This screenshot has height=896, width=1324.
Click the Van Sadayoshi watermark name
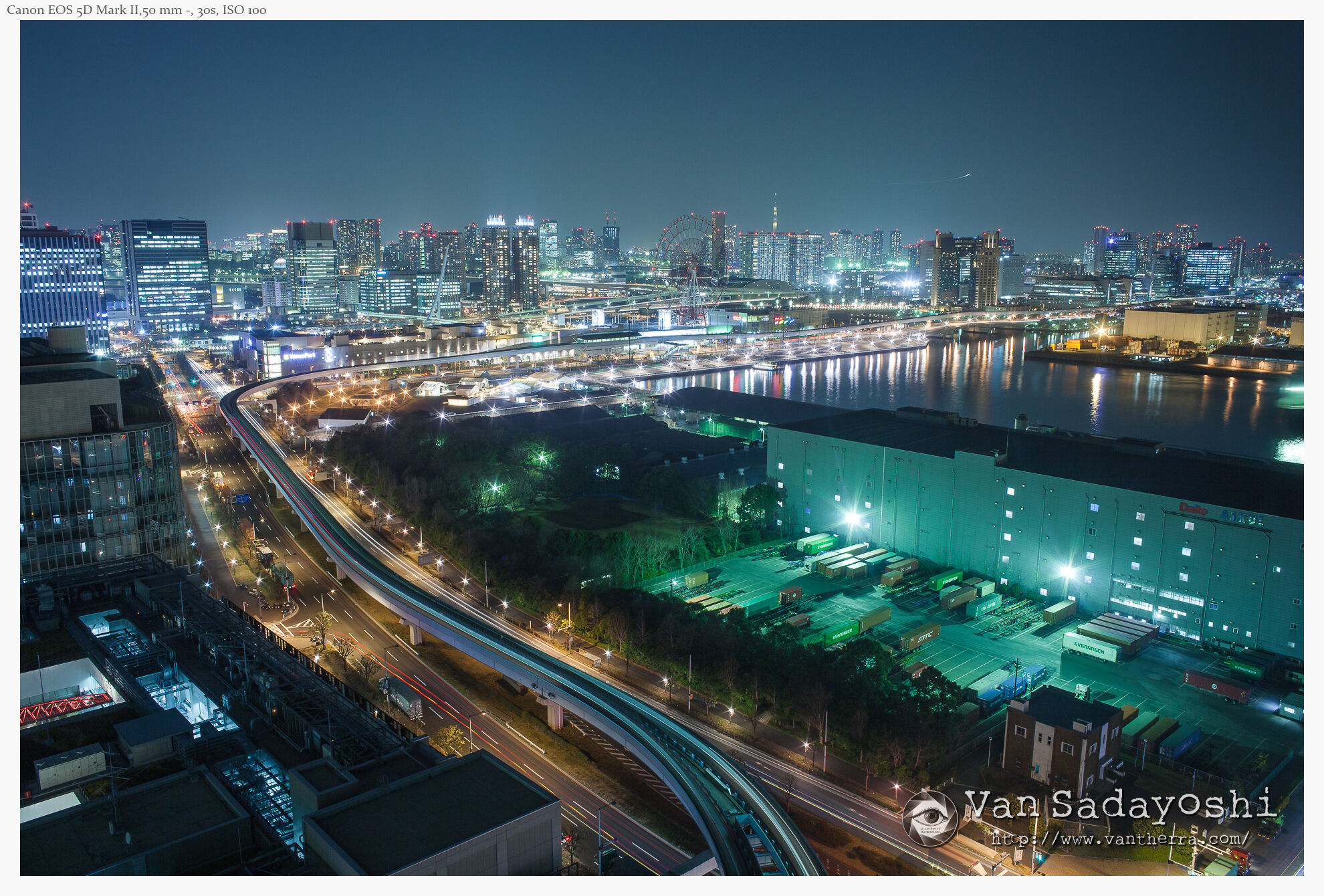(x=1119, y=804)
